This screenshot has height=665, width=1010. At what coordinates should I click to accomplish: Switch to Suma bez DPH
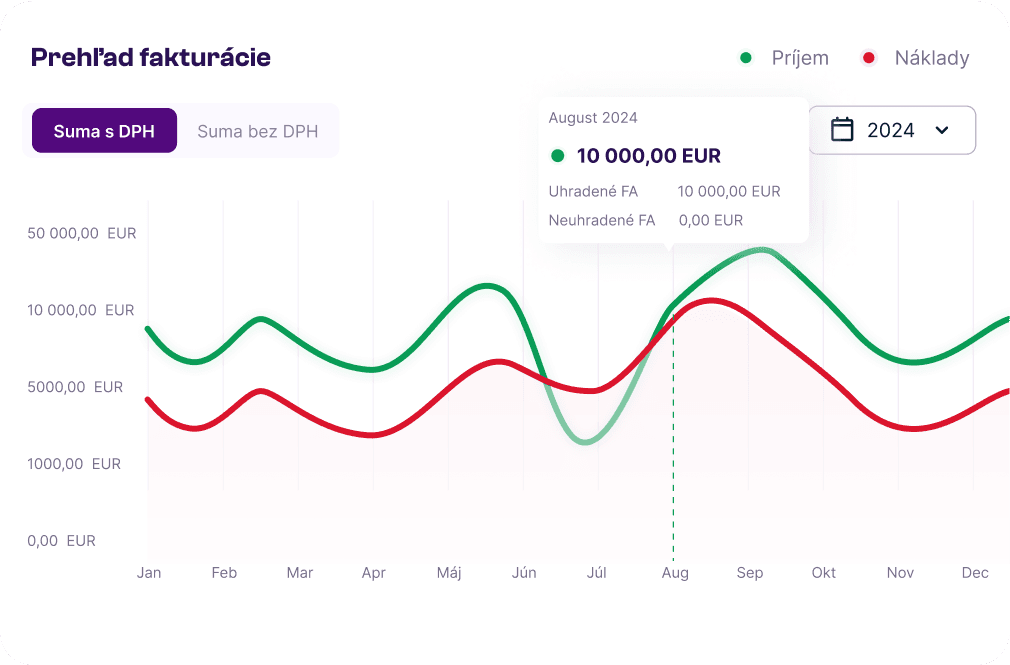click(x=257, y=131)
